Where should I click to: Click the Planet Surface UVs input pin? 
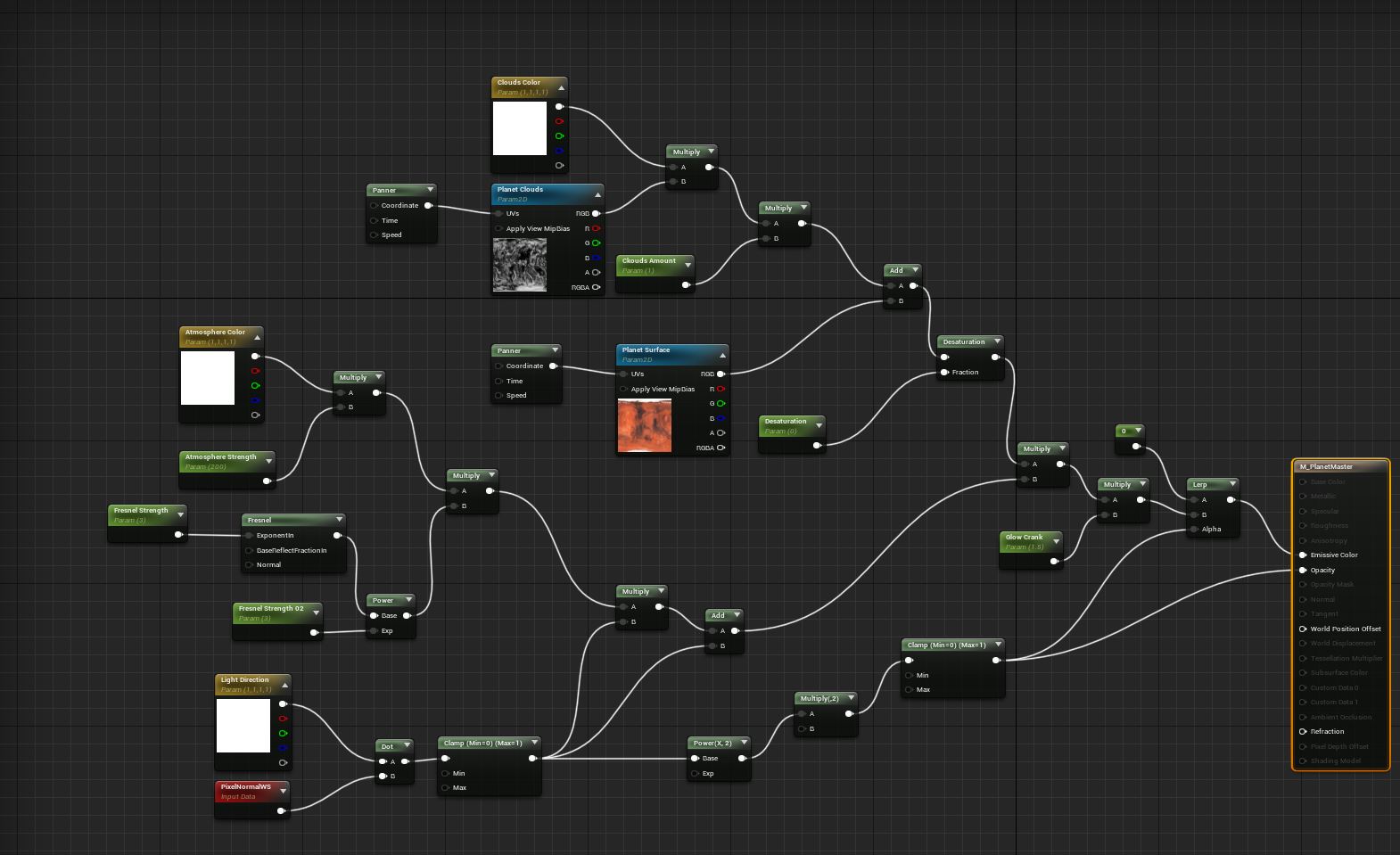coord(624,374)
